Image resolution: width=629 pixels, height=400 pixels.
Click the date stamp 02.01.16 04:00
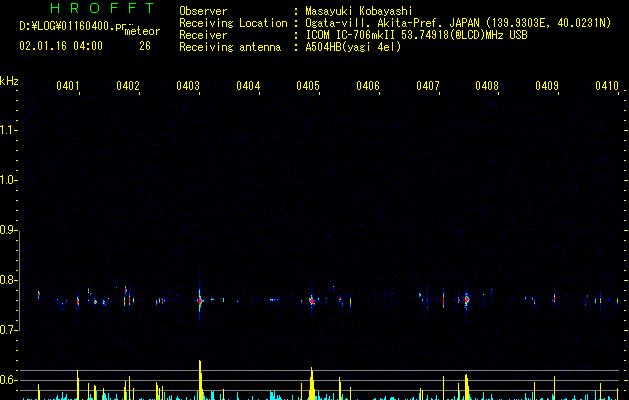(61, 46)
